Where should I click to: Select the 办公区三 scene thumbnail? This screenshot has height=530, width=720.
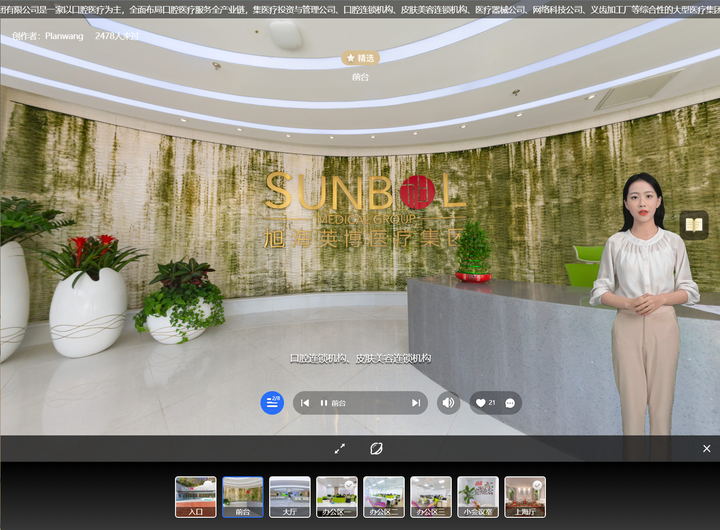[431, 497]
